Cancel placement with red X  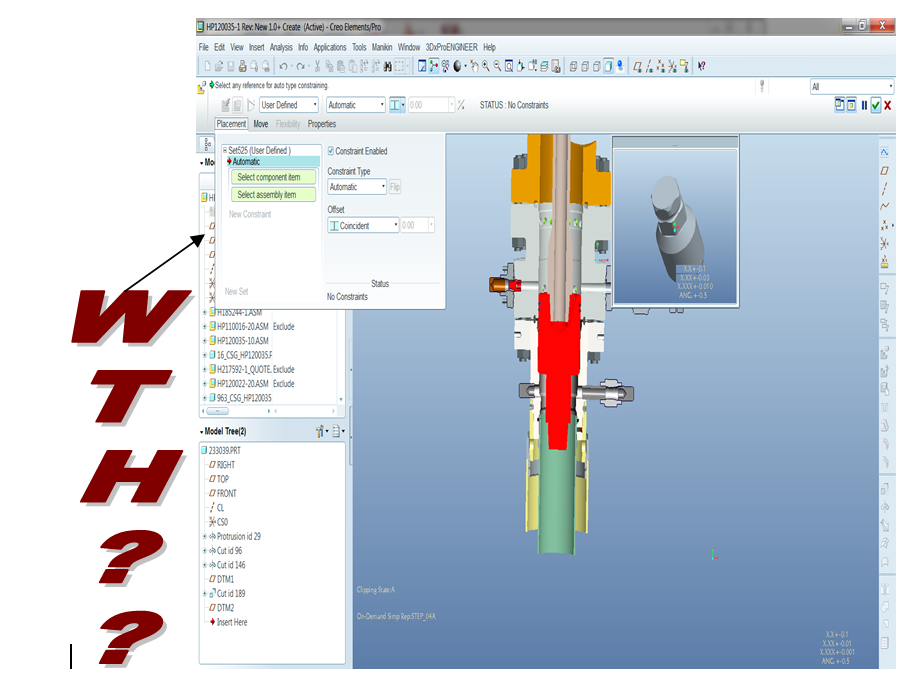(x=887, y=105)
